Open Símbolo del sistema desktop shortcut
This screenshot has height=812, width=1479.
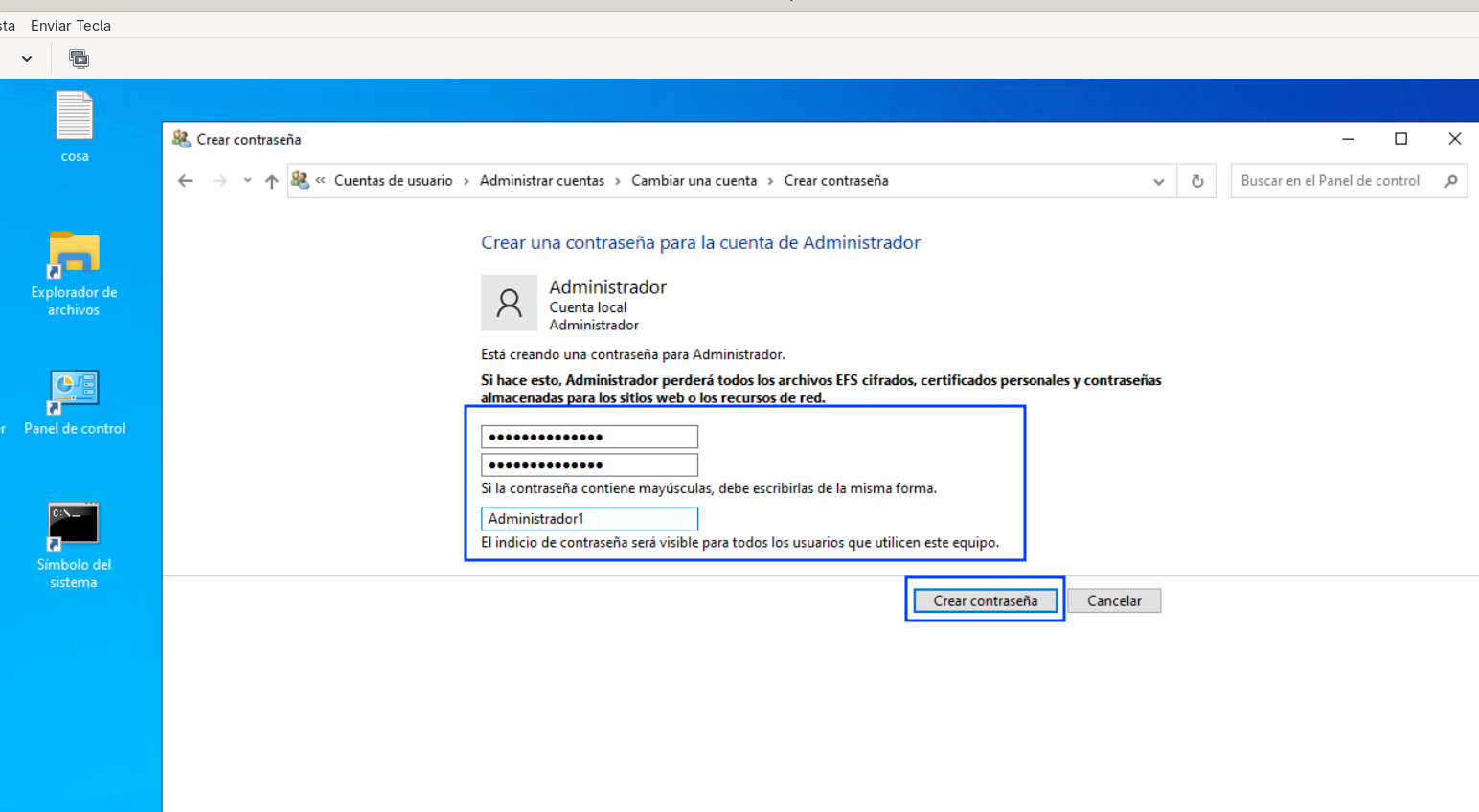click(x=74, y=546)
